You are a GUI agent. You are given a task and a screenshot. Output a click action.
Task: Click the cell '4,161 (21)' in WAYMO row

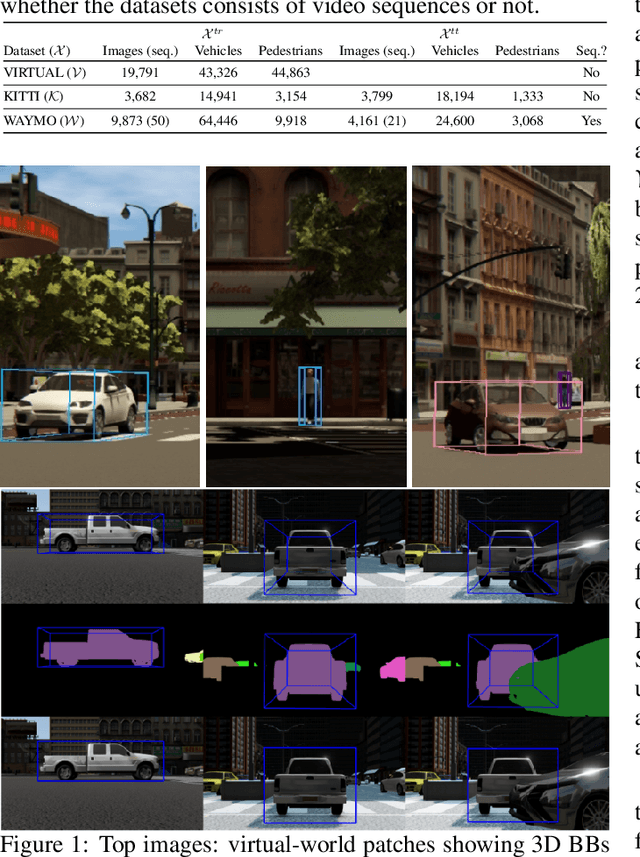click(377, 121)
